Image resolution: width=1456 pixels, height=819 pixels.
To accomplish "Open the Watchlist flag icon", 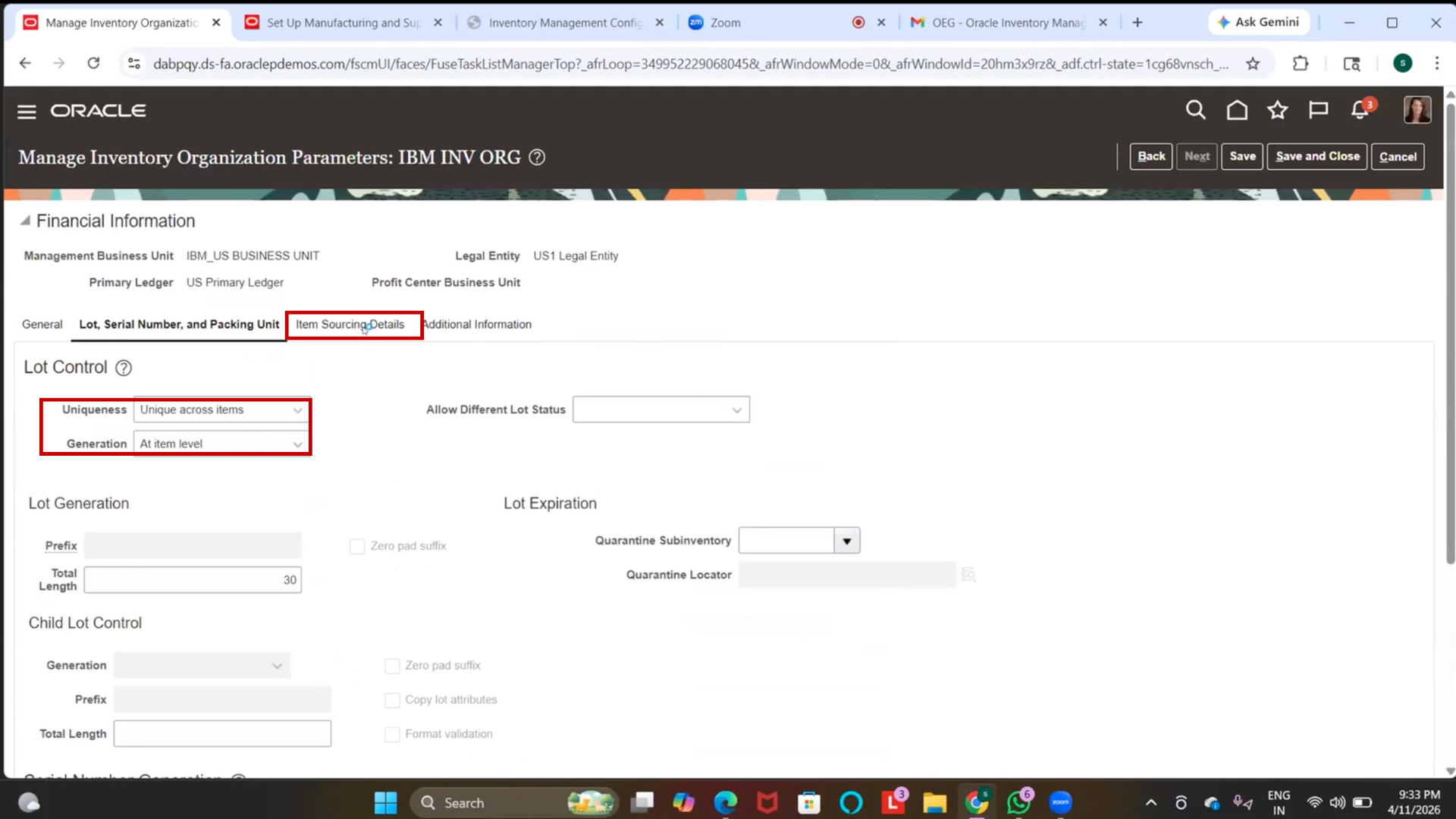I will click(x=1319, y=110).
